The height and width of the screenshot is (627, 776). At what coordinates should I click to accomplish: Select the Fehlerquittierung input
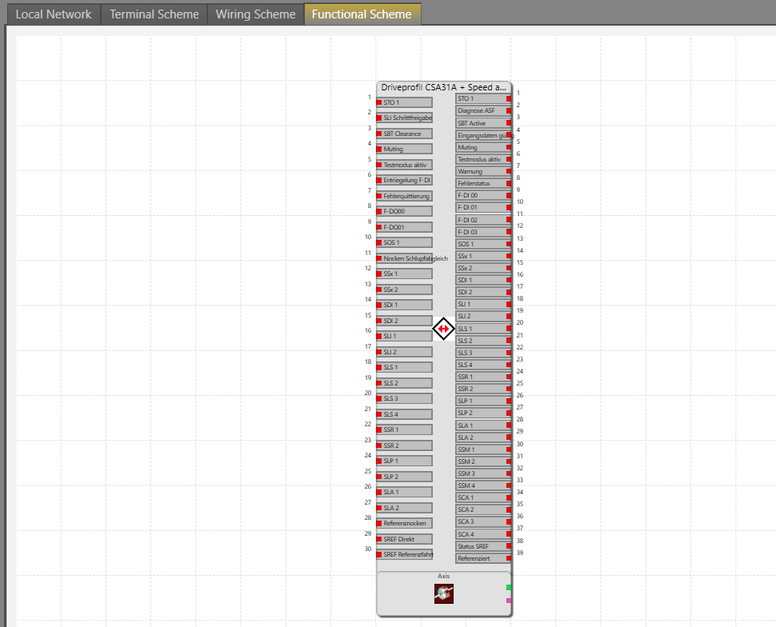404,196
